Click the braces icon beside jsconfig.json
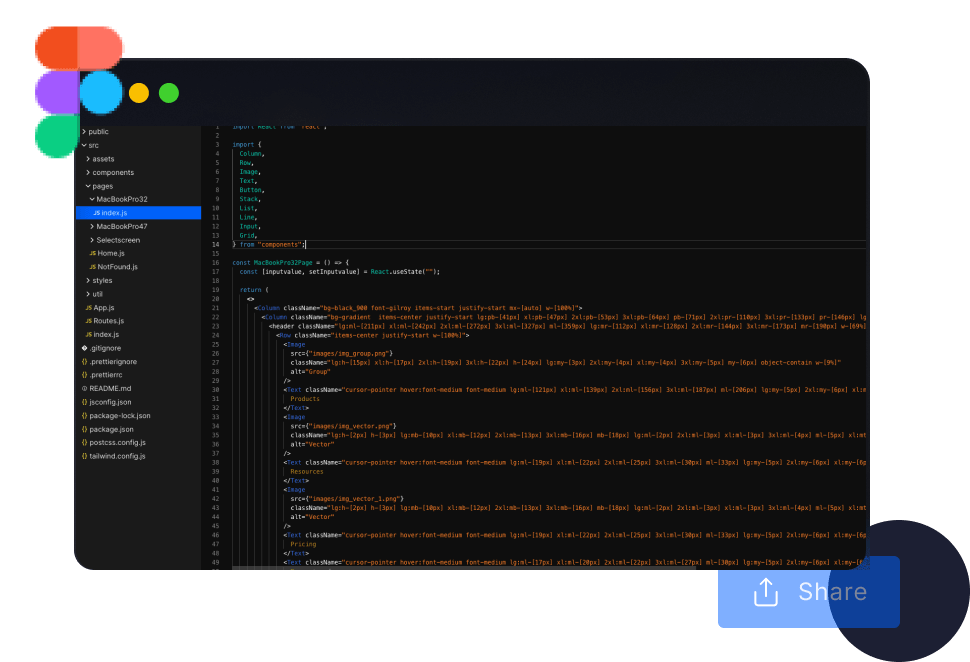Image resolution: width=970 pixels, height=662 pixels. 85,402
